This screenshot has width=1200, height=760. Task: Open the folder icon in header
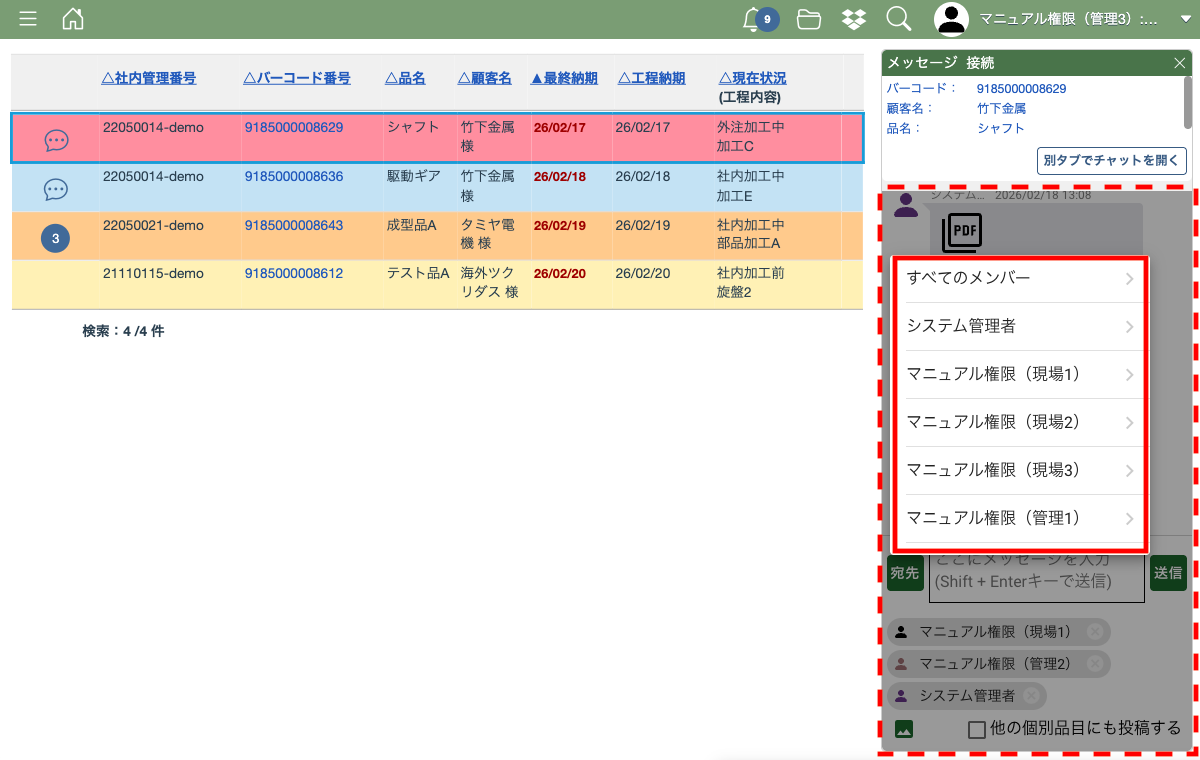pos(809,19)
